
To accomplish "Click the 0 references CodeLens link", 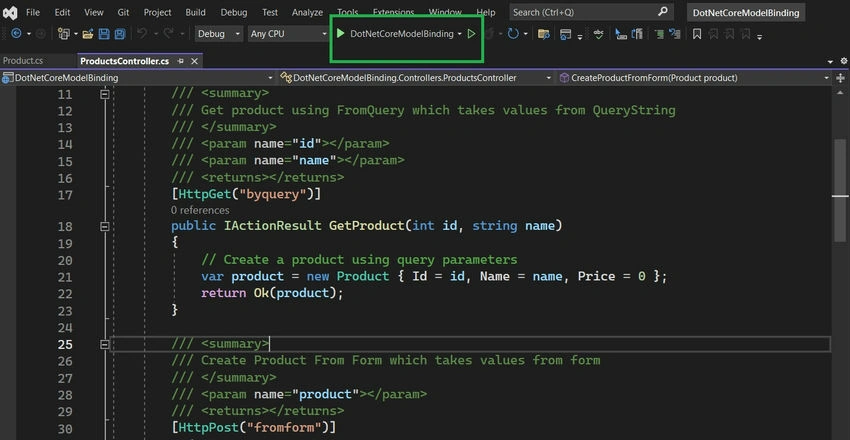I will click(x=200, y=210).
